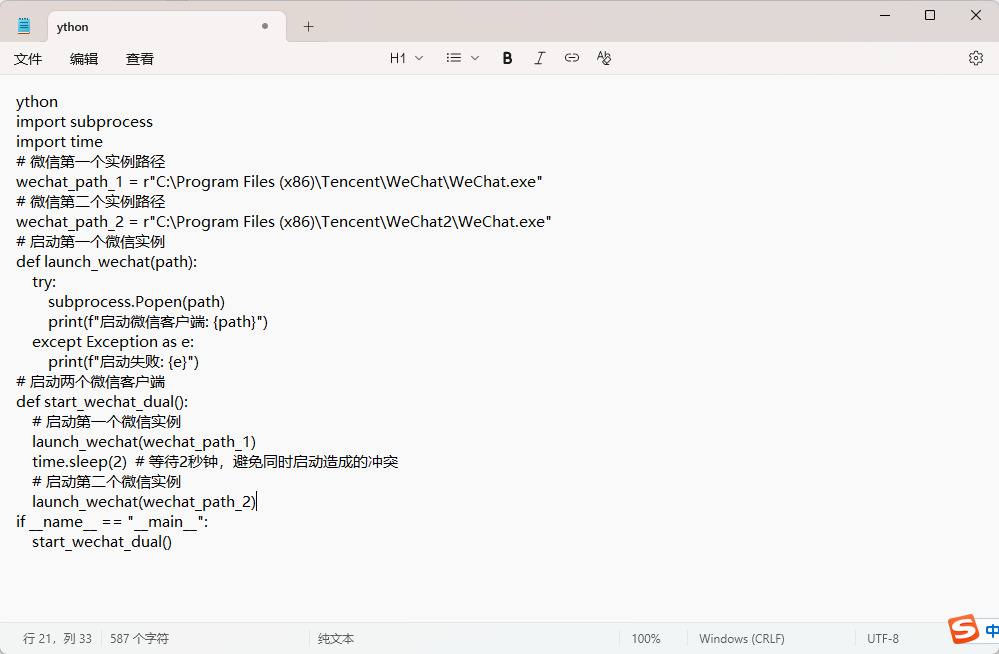The image size is (999, 654).
Task: Click the wechat_path_1 assignment line
Action: (279, 182)
